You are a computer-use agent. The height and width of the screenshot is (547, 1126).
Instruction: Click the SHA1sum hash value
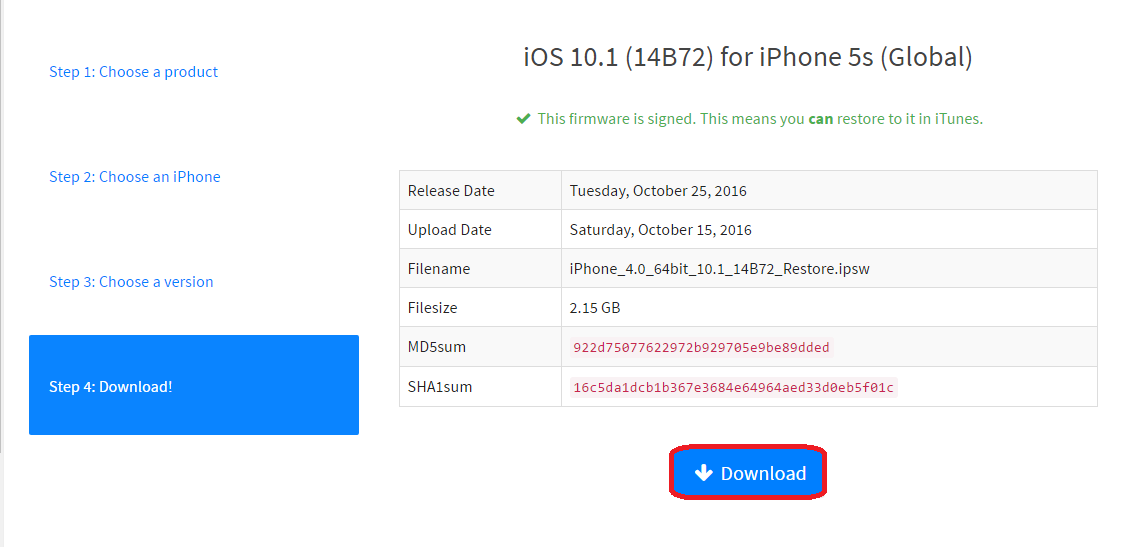tap(733, 387)
